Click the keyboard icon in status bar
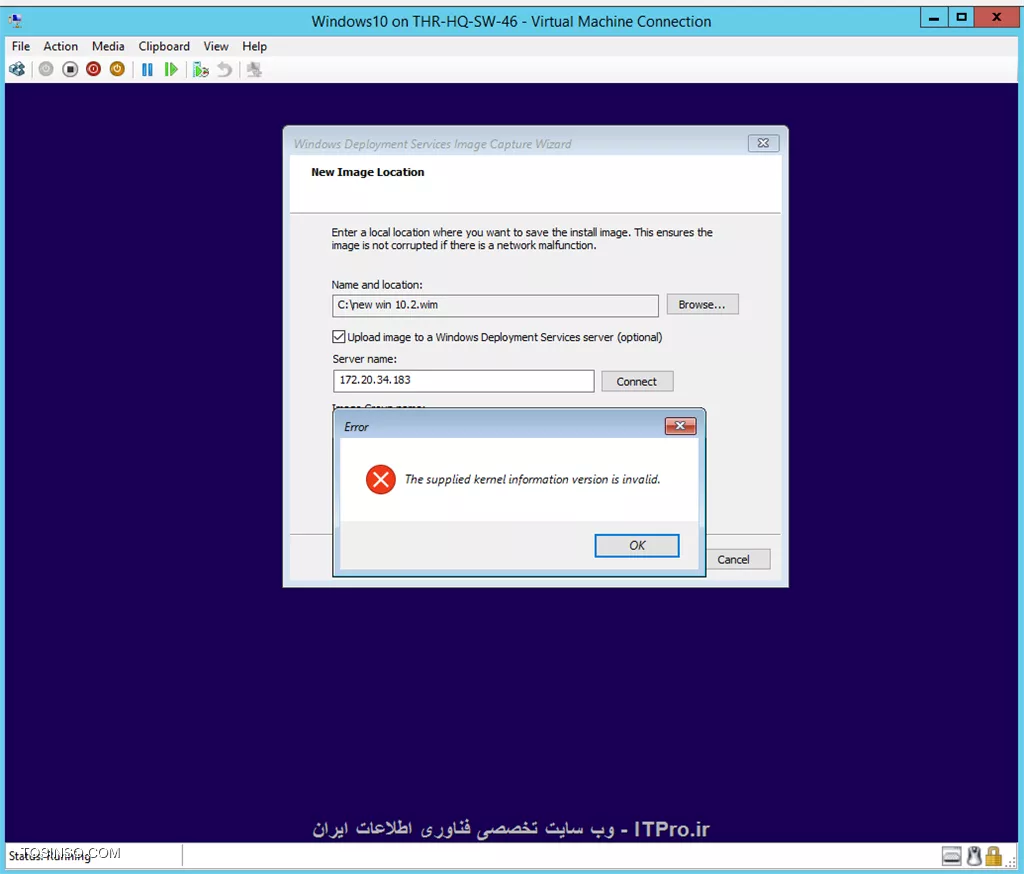This screenshot has width=1024, height=874. click(x=952, y=855)
